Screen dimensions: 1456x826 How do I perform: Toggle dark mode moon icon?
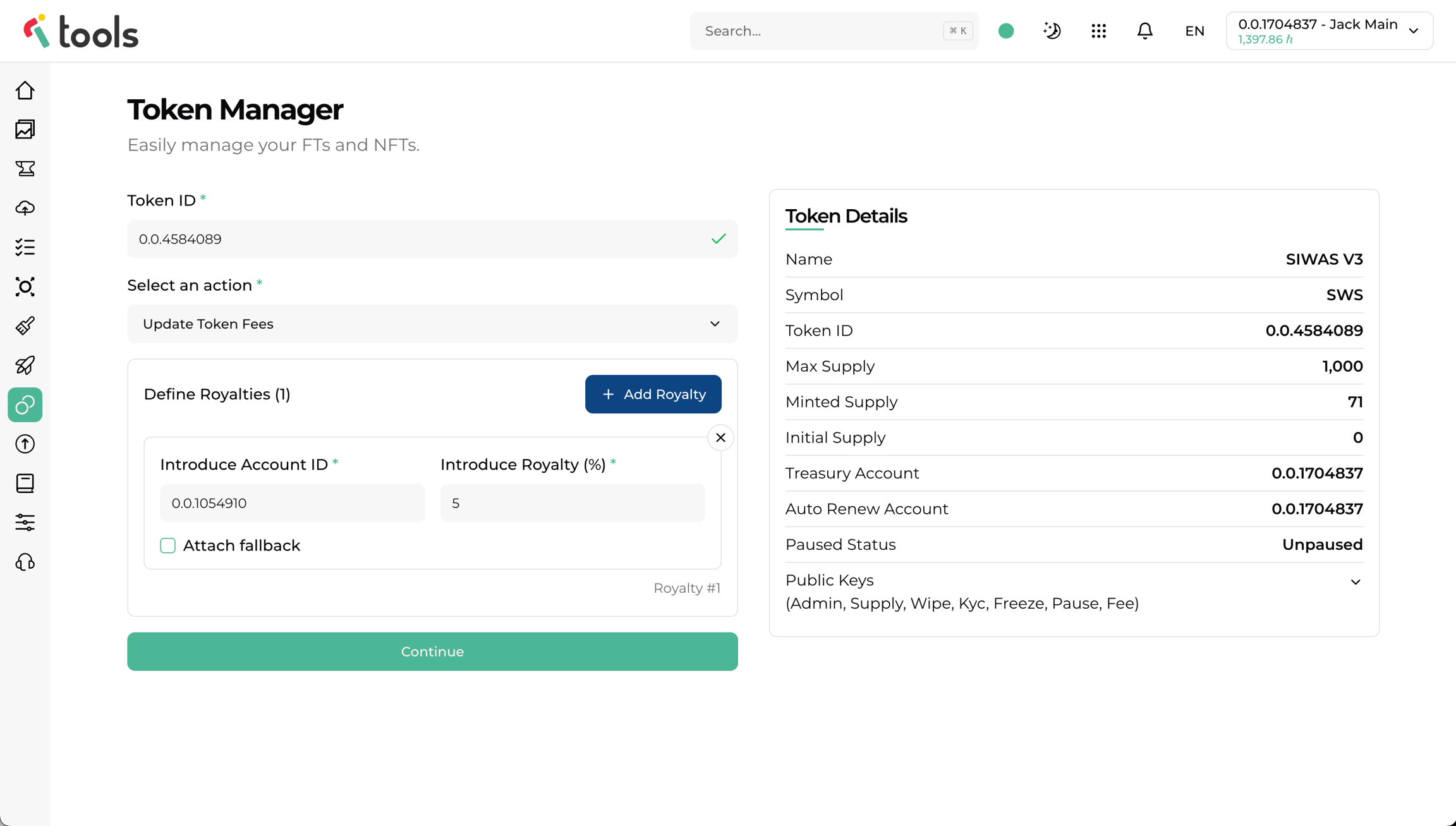click(1052, 31)
